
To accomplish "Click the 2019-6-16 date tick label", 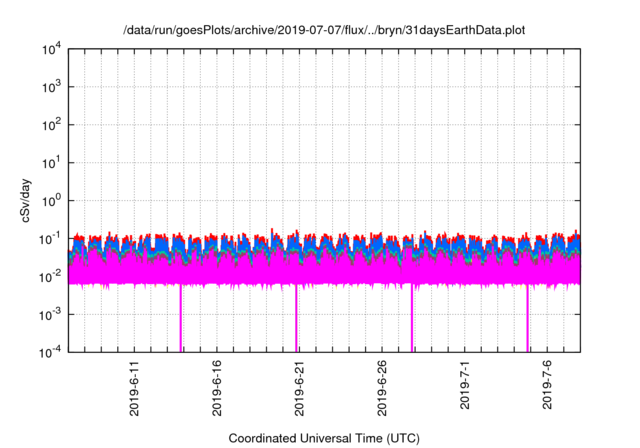I will 216,388.
